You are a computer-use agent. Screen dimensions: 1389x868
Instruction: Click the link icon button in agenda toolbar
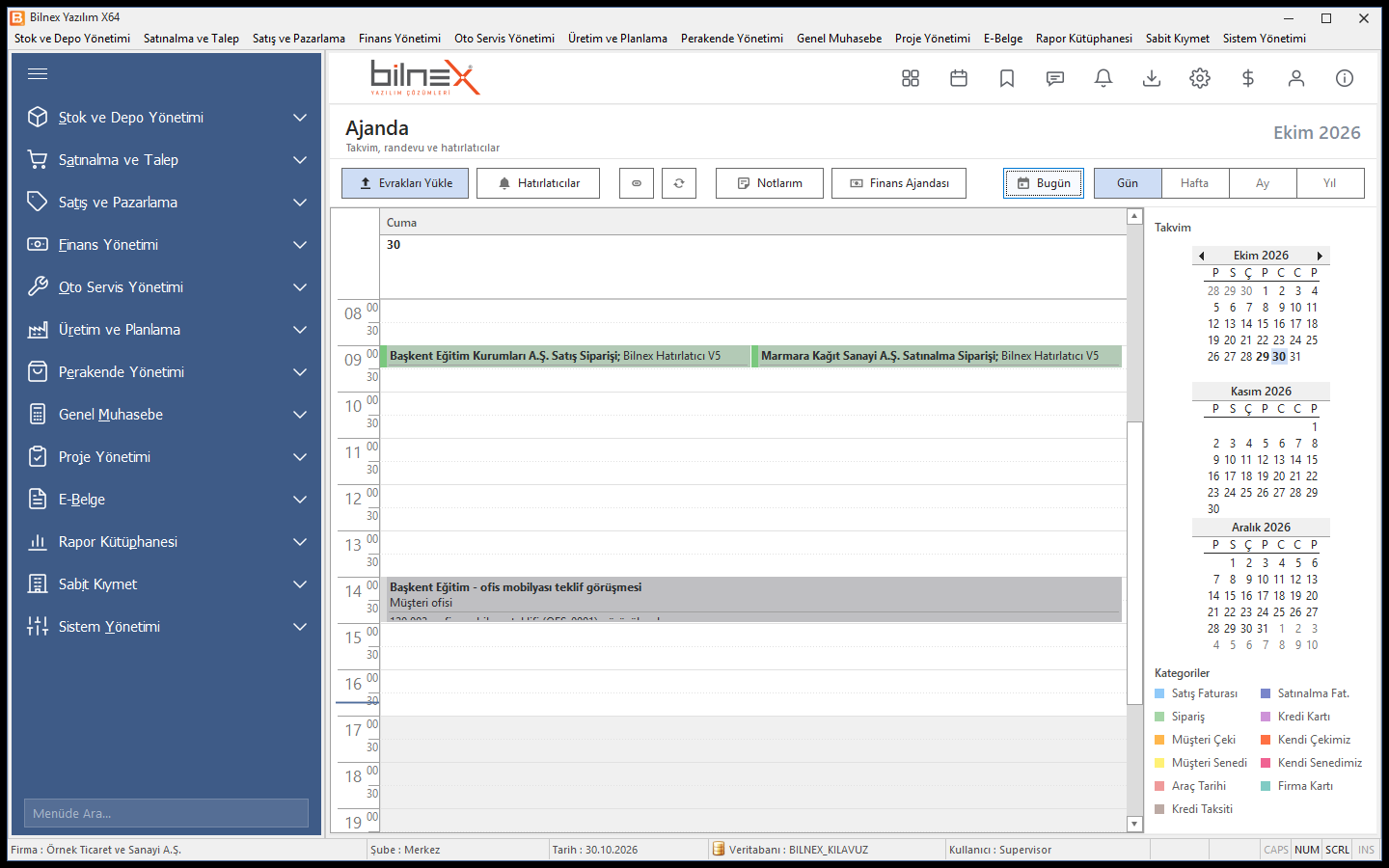[637, 183]
